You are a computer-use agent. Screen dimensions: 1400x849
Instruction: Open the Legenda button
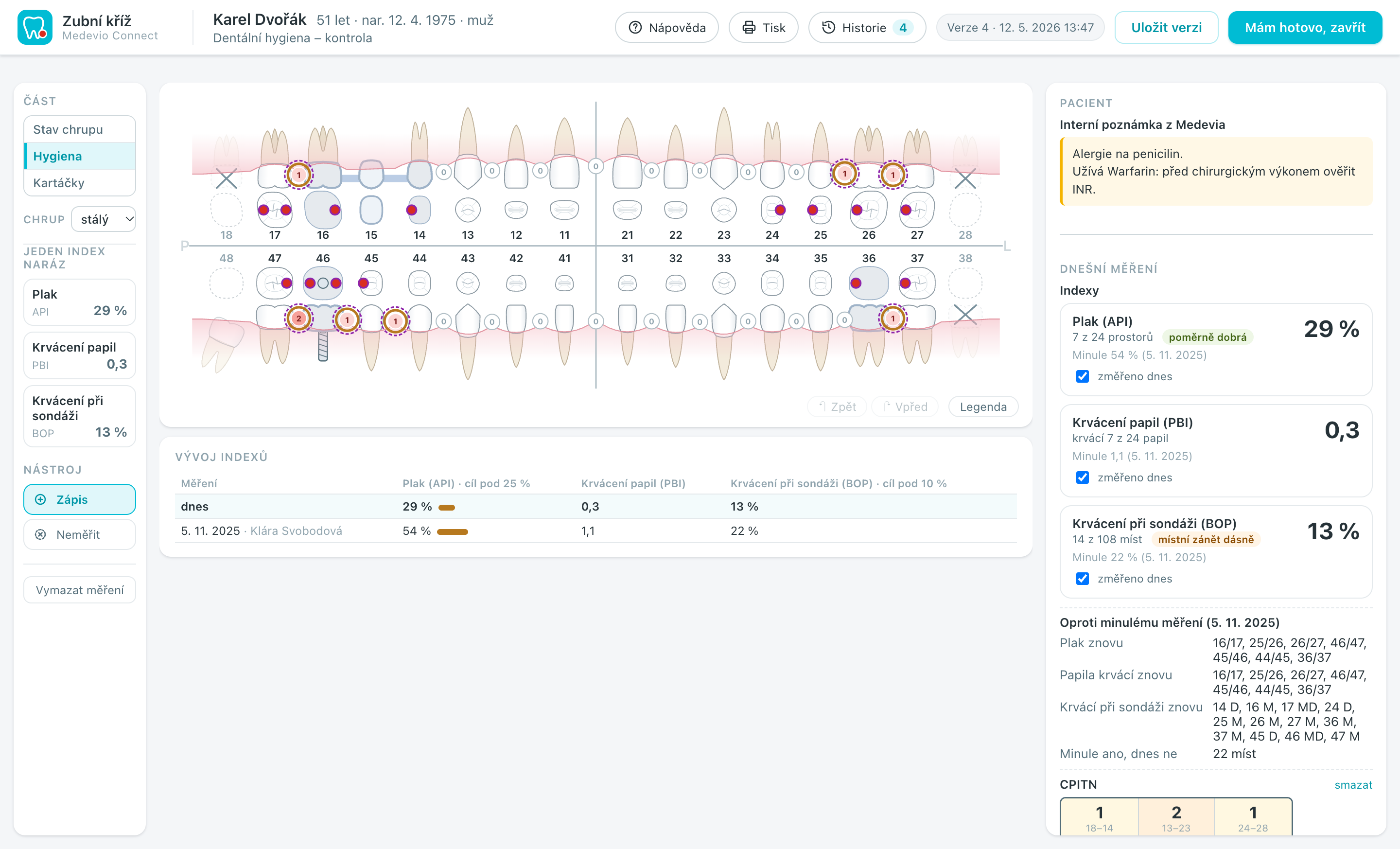[x=983, y=407]
